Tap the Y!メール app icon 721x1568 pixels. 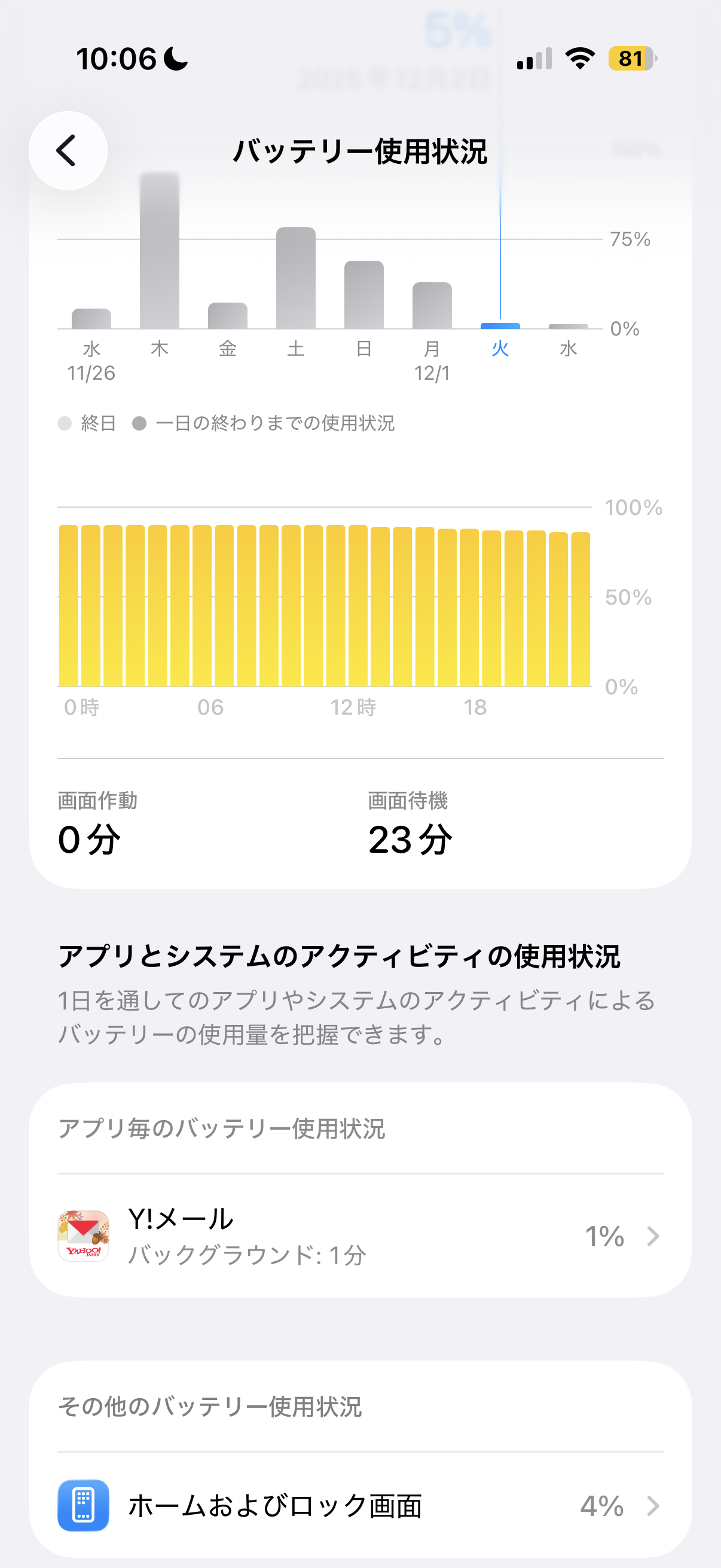tap(83, 1236)
